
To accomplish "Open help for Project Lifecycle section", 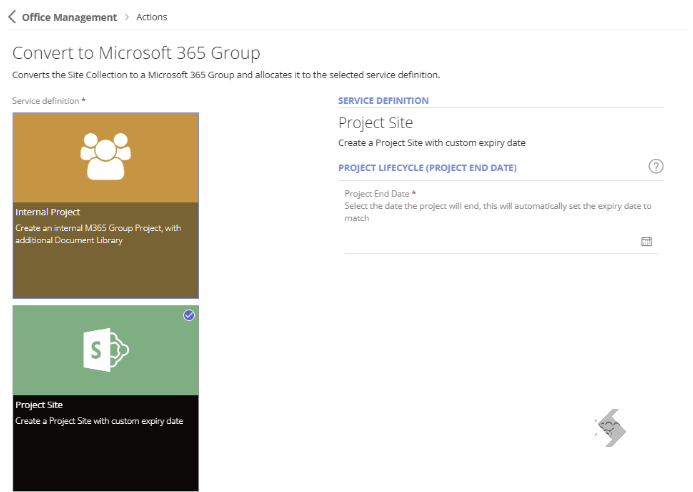I will (656, 167).
